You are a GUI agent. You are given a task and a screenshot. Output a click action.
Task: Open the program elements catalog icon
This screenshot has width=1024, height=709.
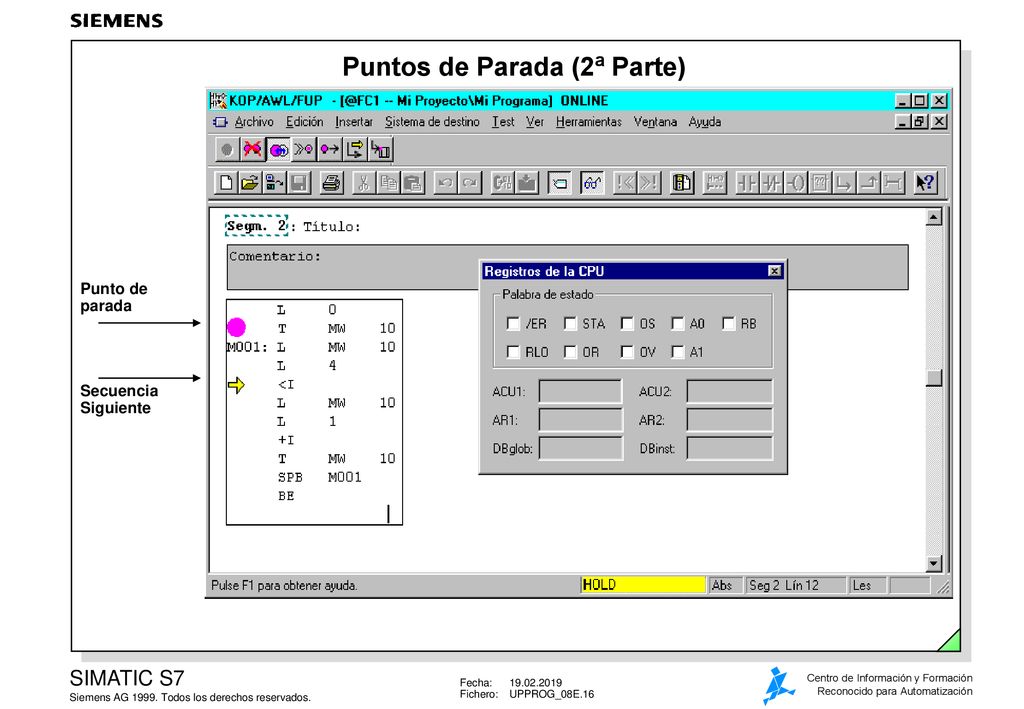click(682, 183)
